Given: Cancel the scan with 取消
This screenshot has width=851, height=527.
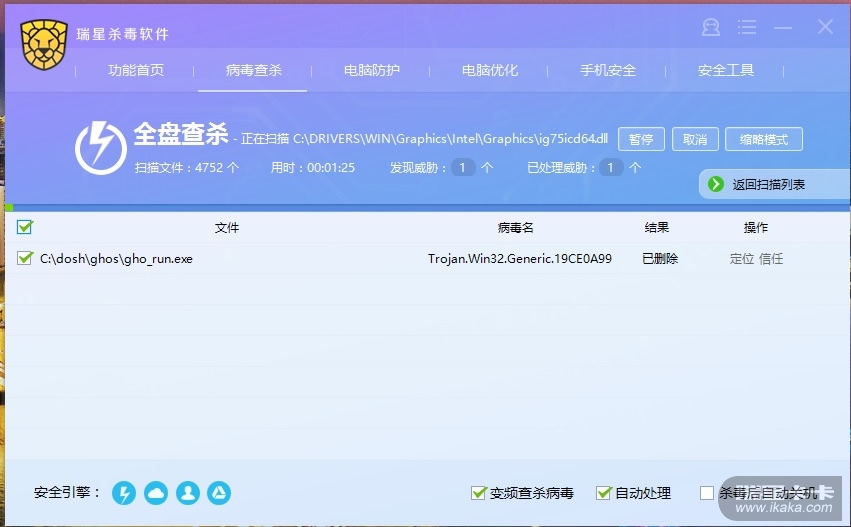Looking at the screenshot, I should click(x=695, y=139).
